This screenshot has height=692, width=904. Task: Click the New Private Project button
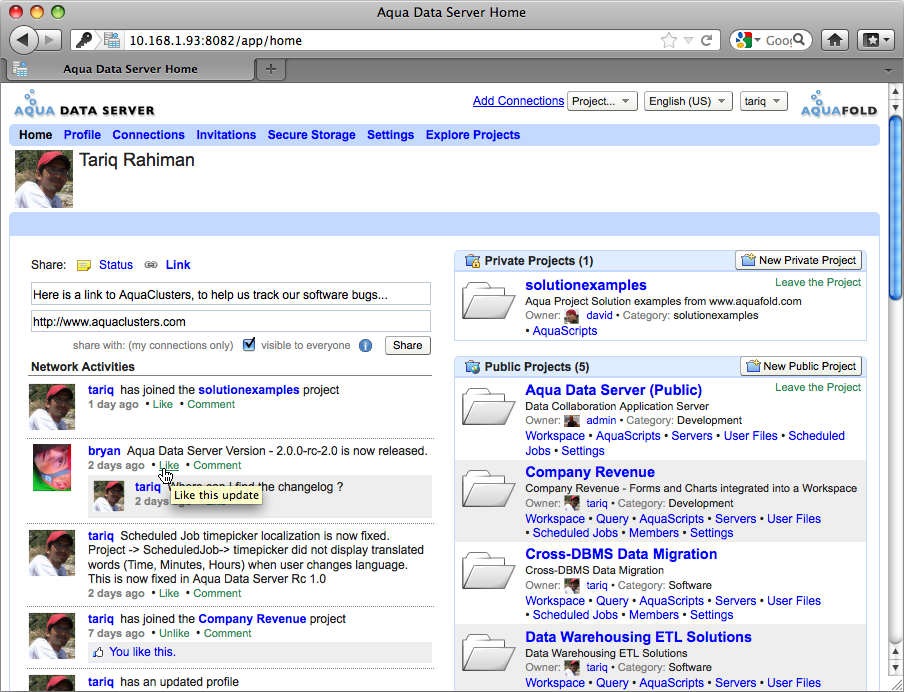coord(798,260)
